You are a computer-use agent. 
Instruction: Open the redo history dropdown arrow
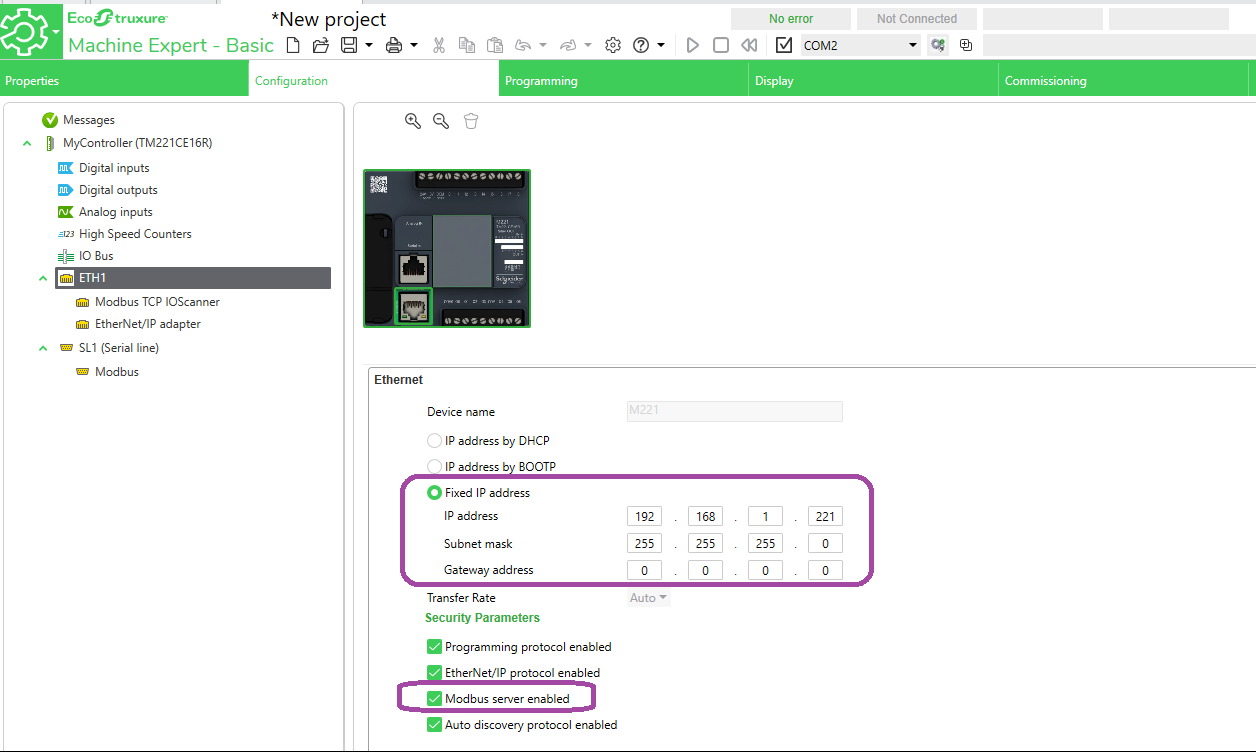pos(588,45)
